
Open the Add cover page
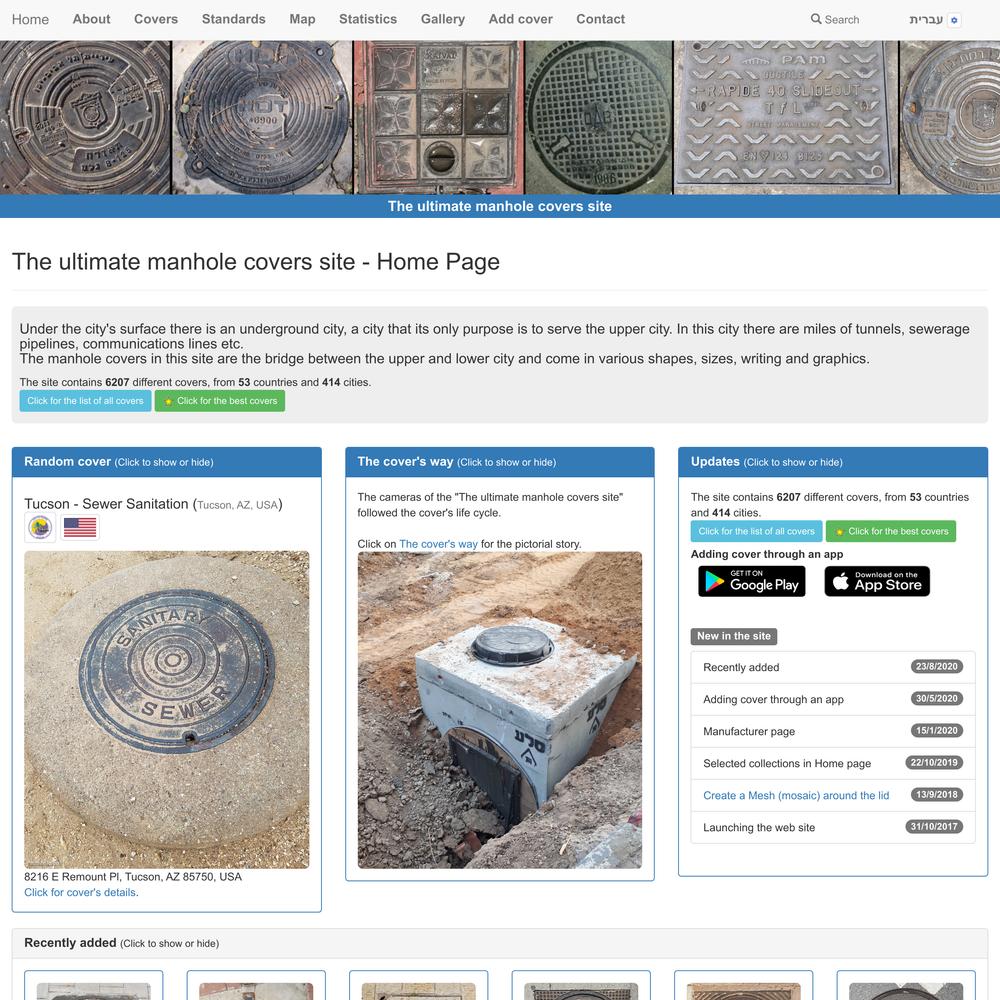(x=520, y=19)
